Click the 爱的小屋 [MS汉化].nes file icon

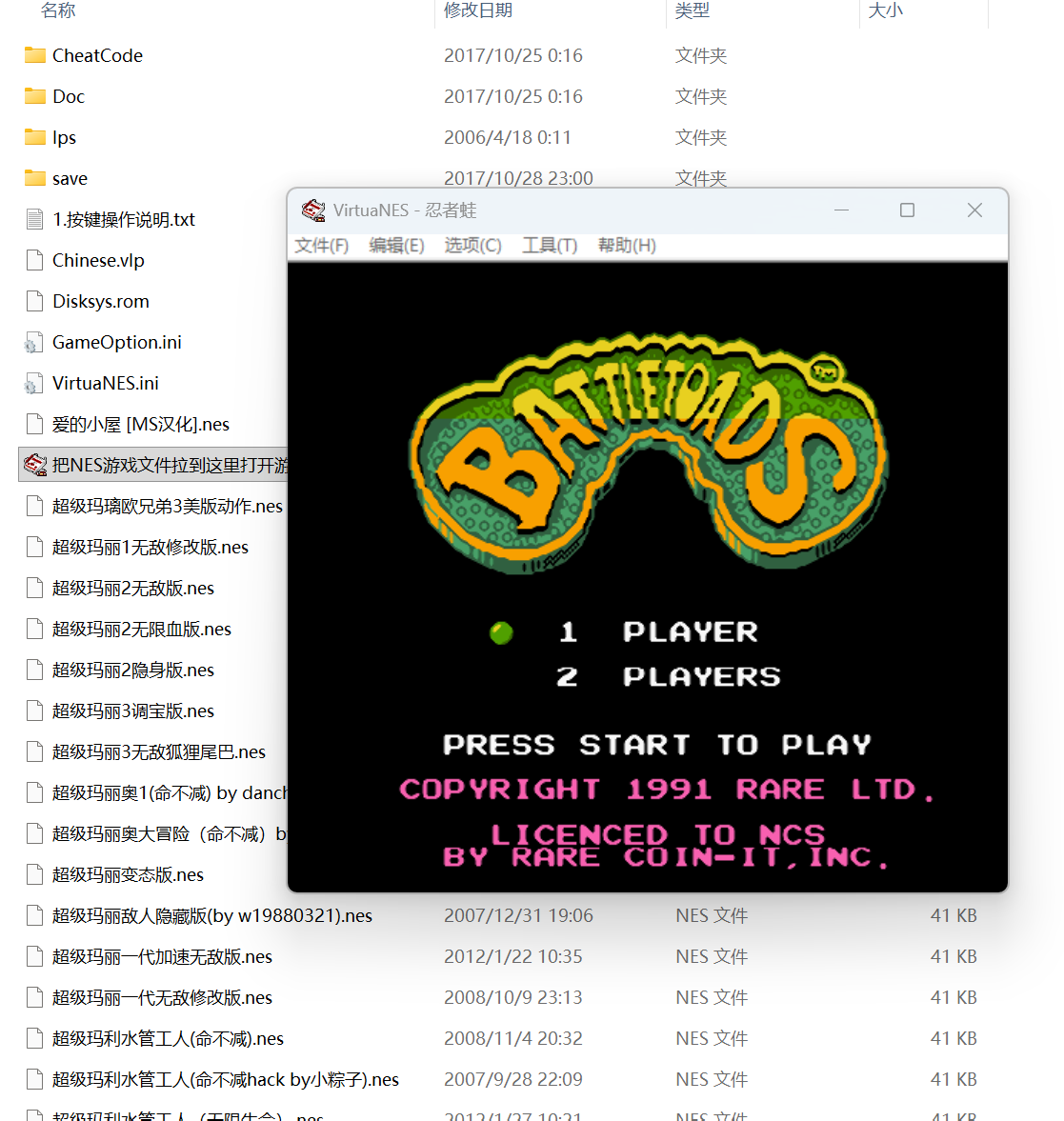[34, 424]
